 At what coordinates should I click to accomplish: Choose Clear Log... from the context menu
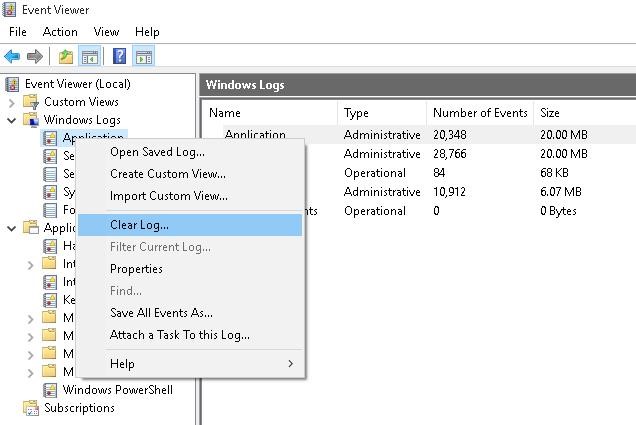tap(139, 225)
